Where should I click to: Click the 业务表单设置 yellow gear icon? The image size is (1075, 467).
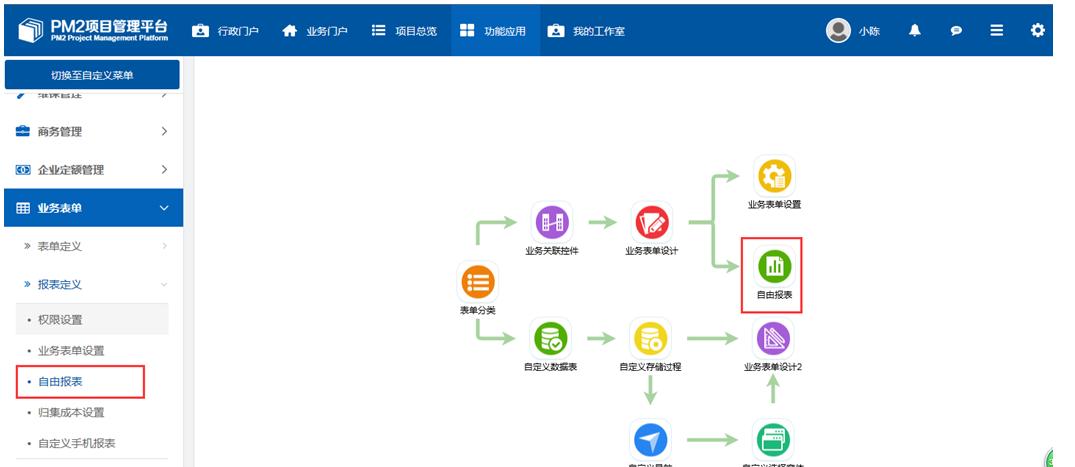point(774,176)
